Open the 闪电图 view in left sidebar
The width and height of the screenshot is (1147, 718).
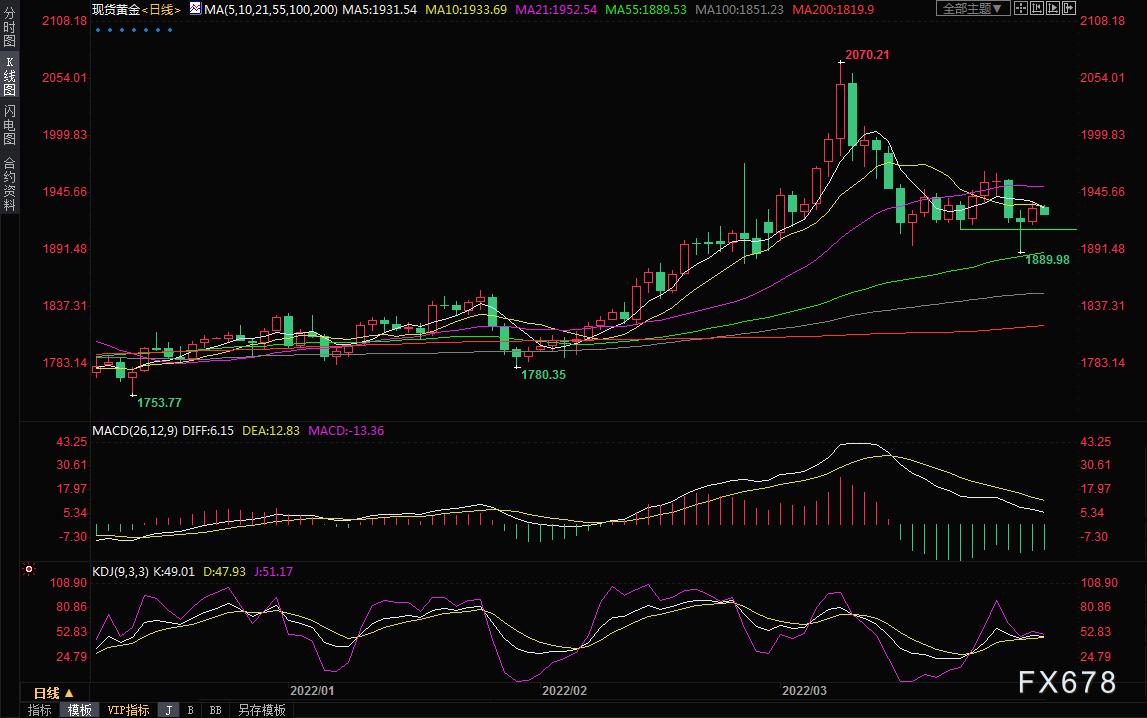coord(10,124)
